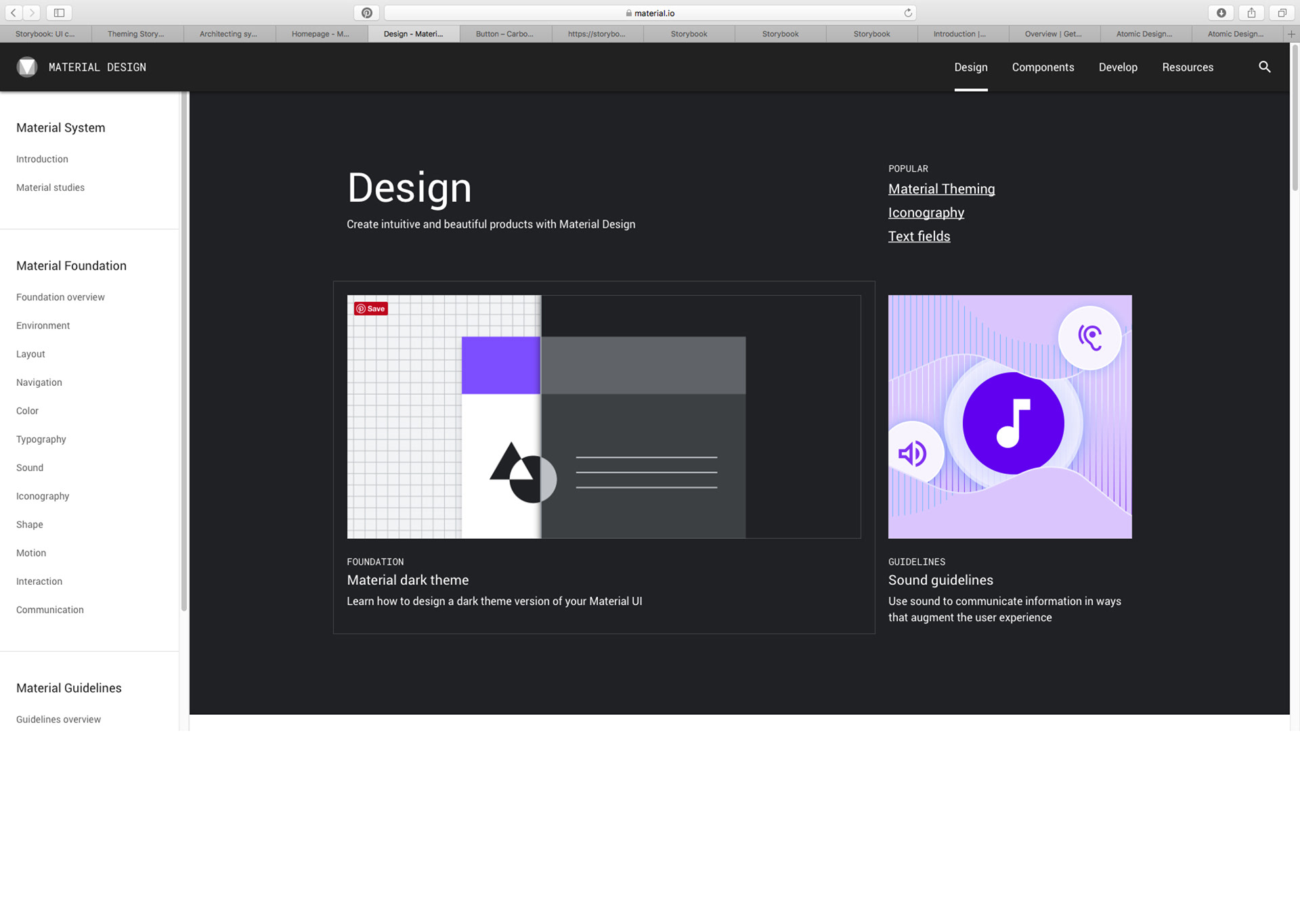Open a new tab with plus icon
Image resolution: width=1300 pixels, height=924 pixels.
tap(1291, 34)
